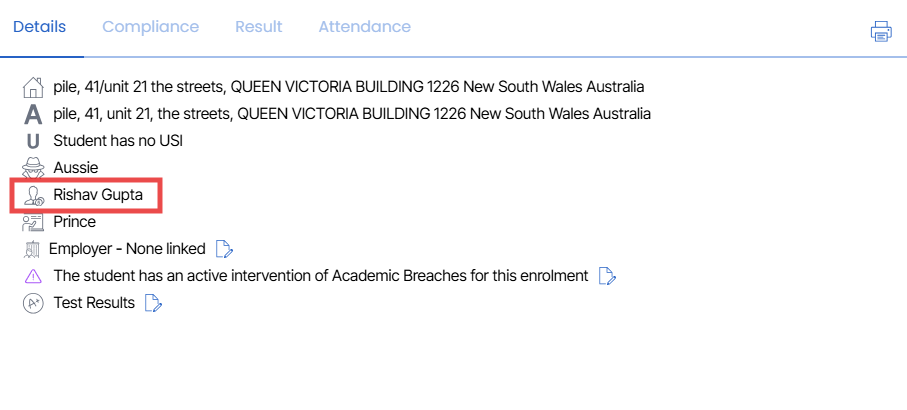Click the printer icon
The height and width of the screenshot is (410, 907).
click(881, 31)
